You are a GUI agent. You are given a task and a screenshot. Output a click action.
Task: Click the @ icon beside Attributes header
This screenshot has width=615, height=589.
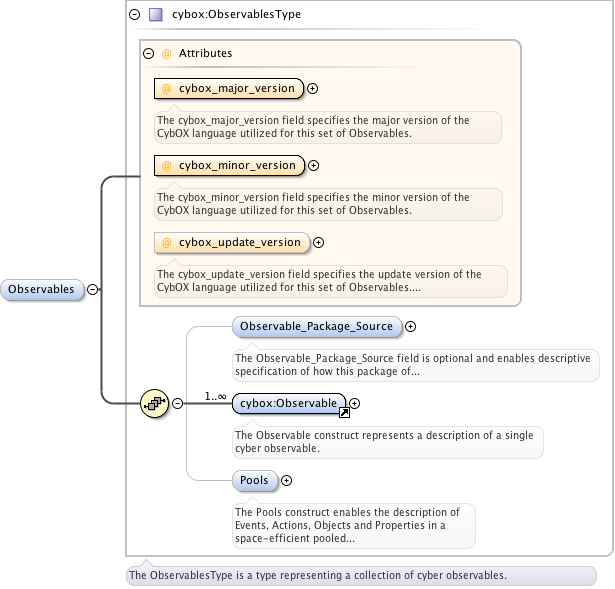[x=166, y=54]
